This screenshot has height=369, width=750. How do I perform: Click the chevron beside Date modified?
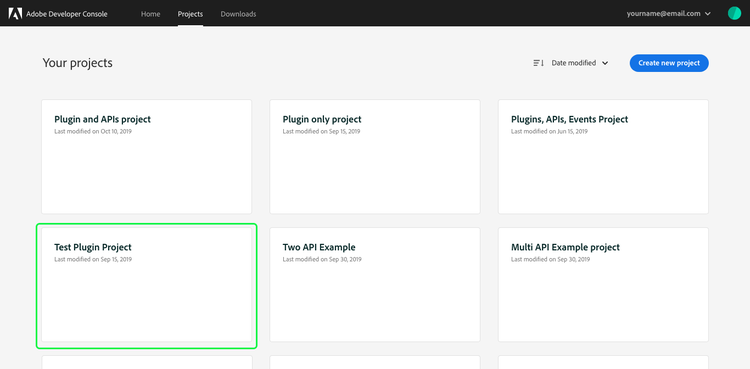(605, 63)
